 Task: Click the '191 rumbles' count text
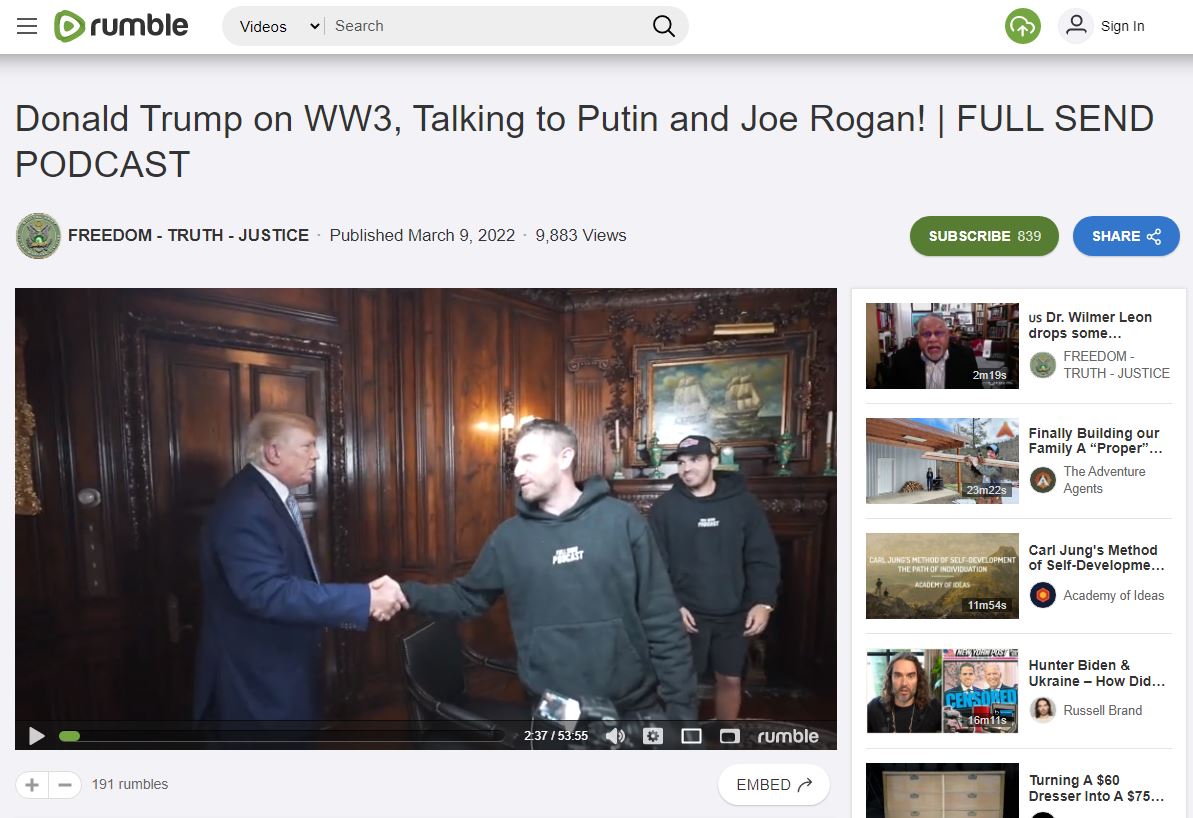[x=130, y=785]
